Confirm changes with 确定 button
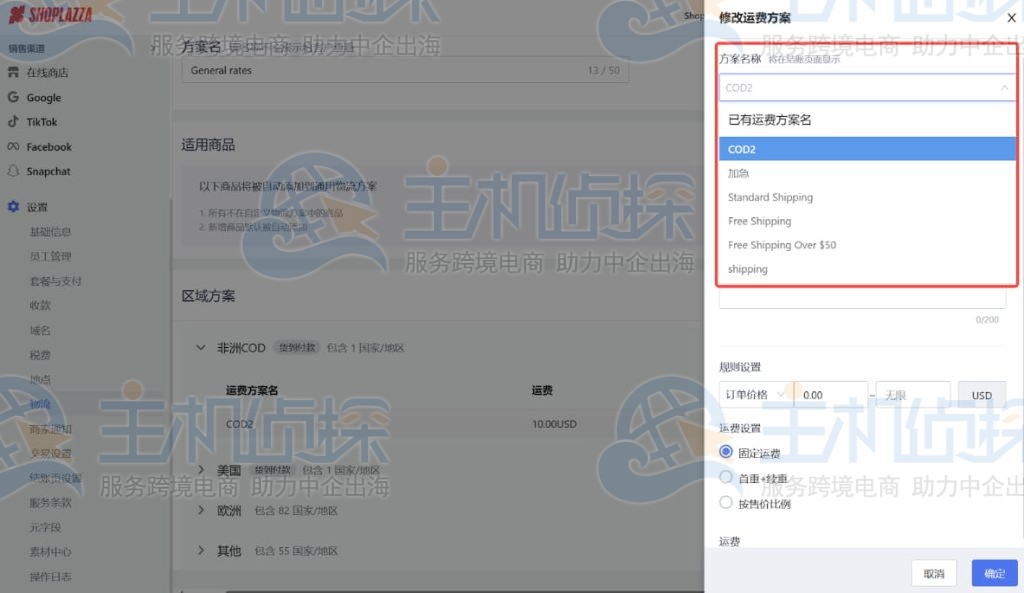 tap(994, 572)
